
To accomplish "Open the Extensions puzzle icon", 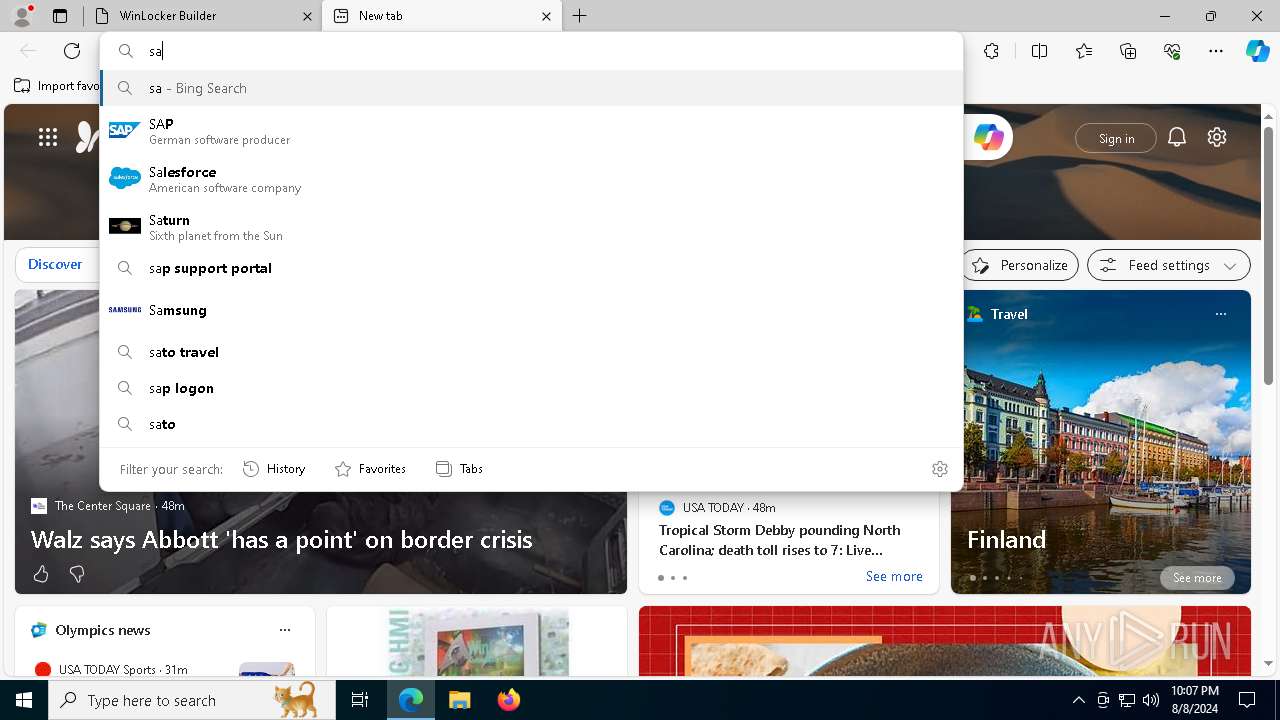I will [991, 51].
